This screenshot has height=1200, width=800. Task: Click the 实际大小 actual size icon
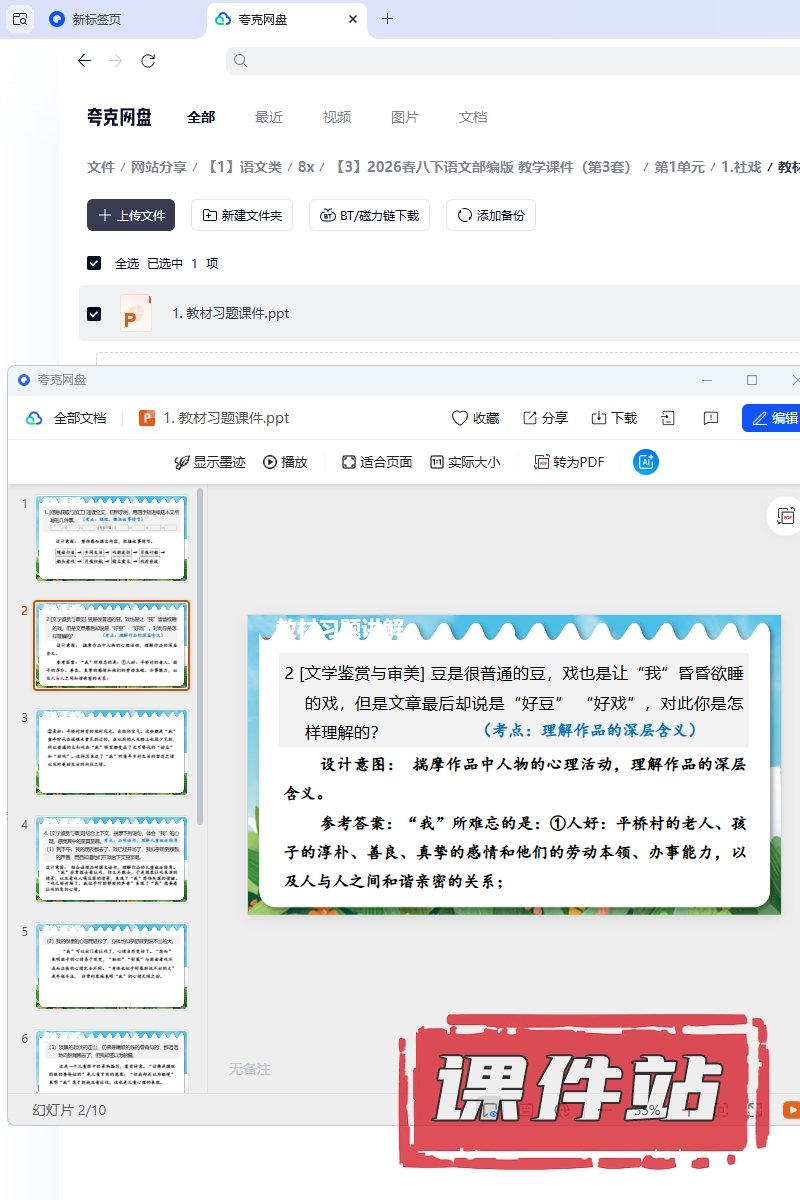tap(437, 462)
